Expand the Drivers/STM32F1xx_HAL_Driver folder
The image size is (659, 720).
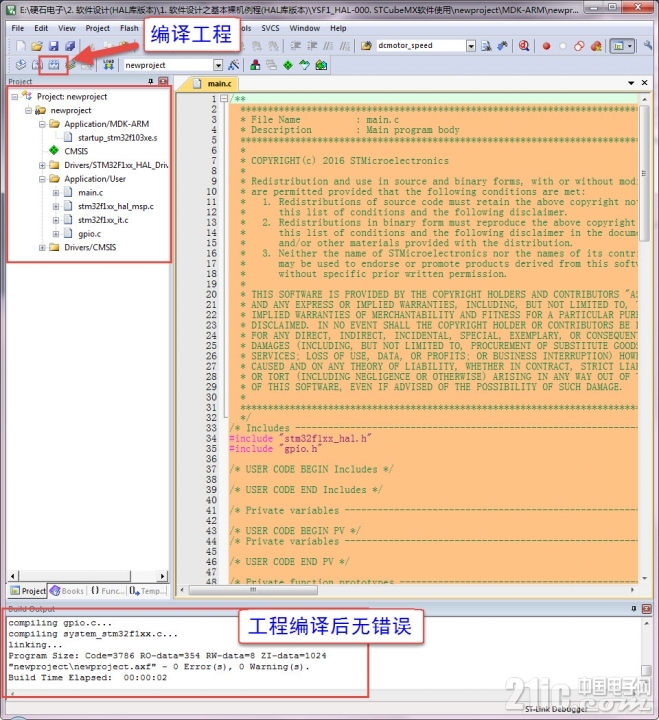click(x=42, y=165)
